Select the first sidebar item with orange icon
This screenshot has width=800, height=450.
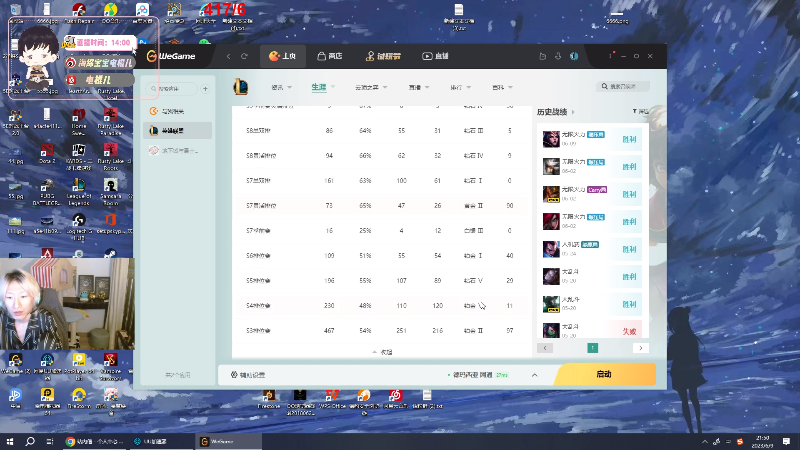pyautogui.click(x=177, y=111)
